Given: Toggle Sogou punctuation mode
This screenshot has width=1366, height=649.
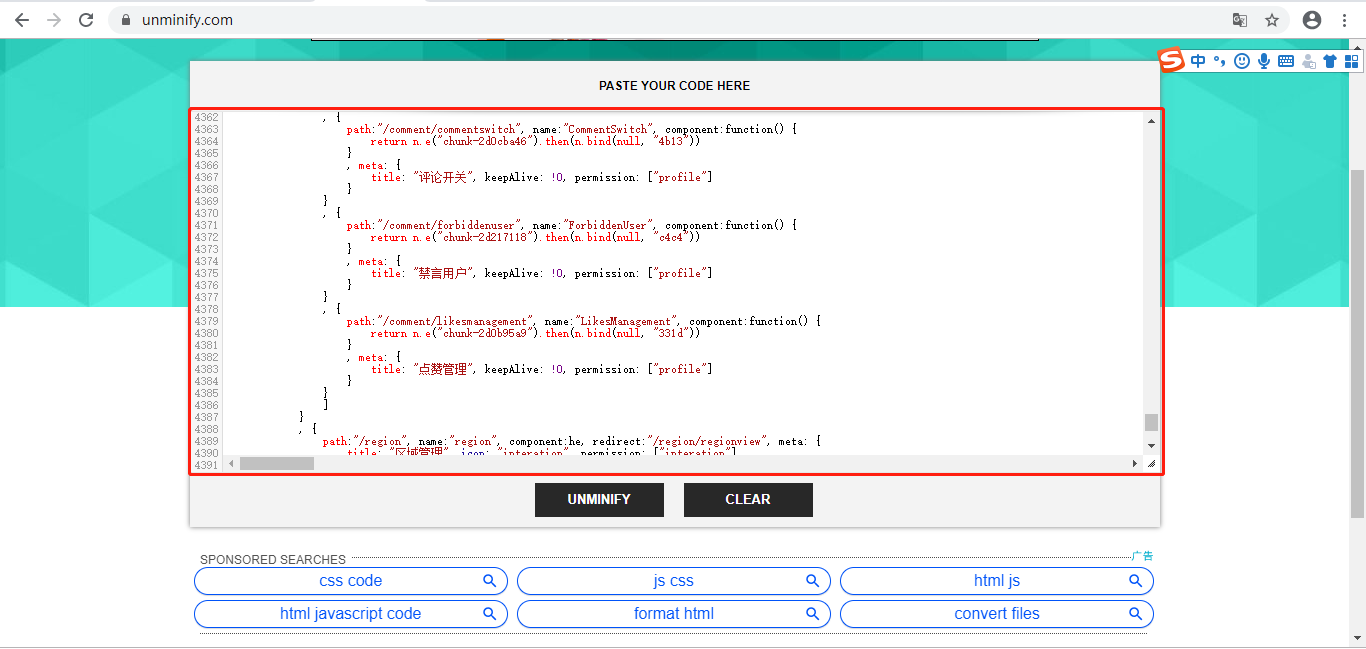Looking at the screenshot, I should click(1219, 61).
